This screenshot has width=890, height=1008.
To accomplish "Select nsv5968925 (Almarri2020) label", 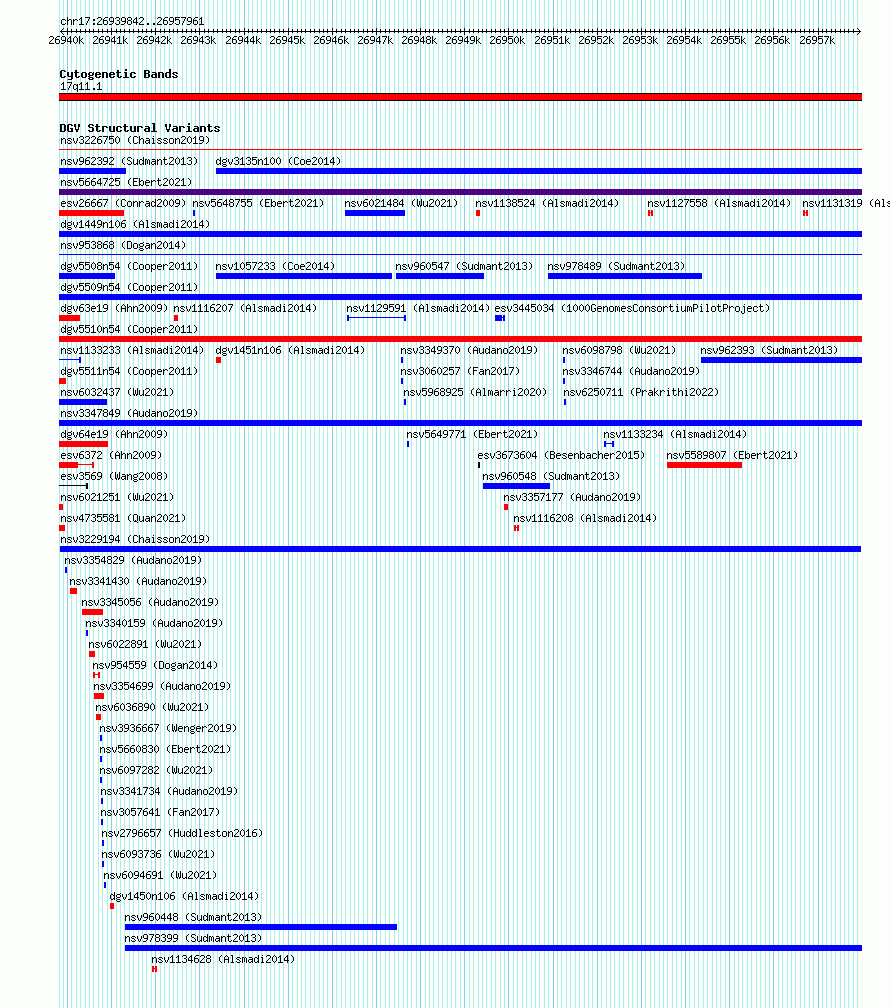I will 475,392.
